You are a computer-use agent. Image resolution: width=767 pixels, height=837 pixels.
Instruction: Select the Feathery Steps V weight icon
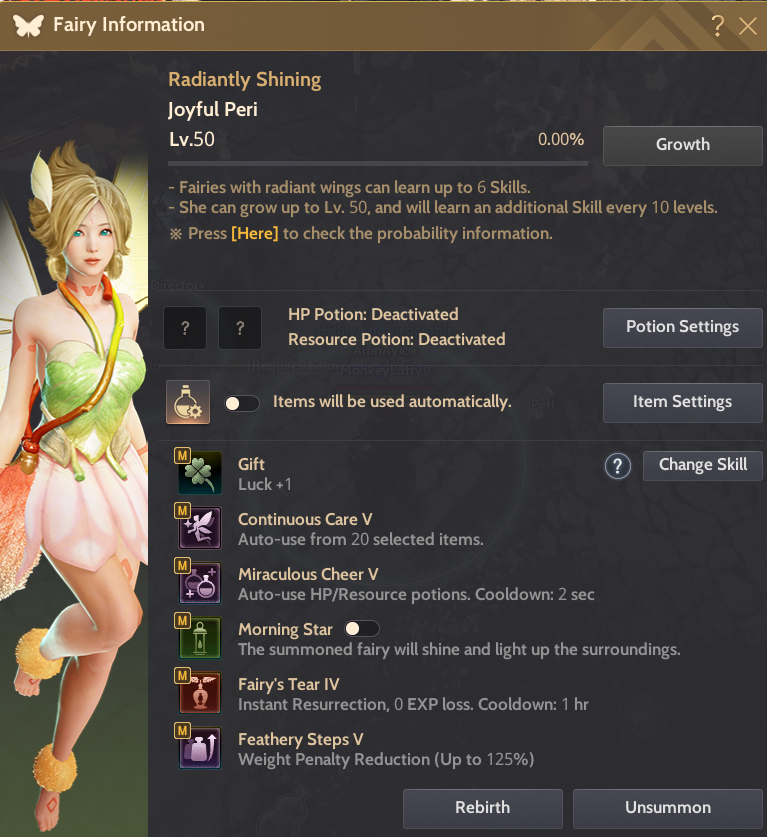pos(200,748)
